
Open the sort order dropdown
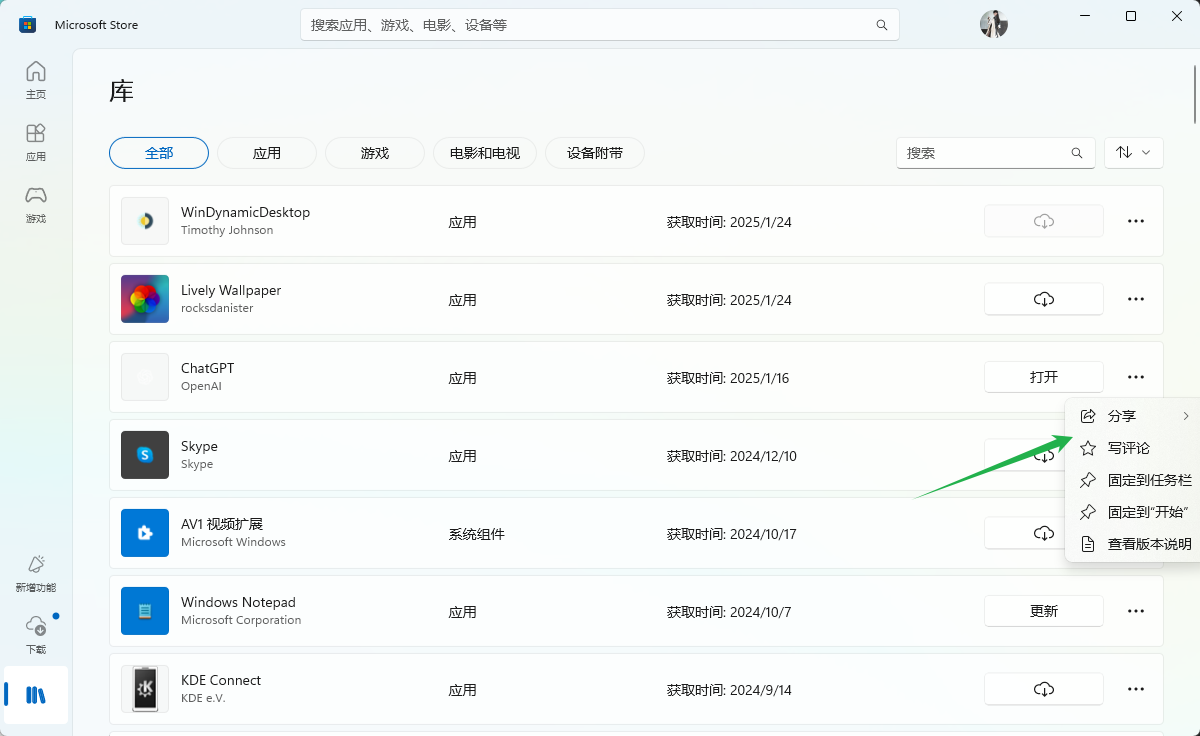tap(1134, 153)
